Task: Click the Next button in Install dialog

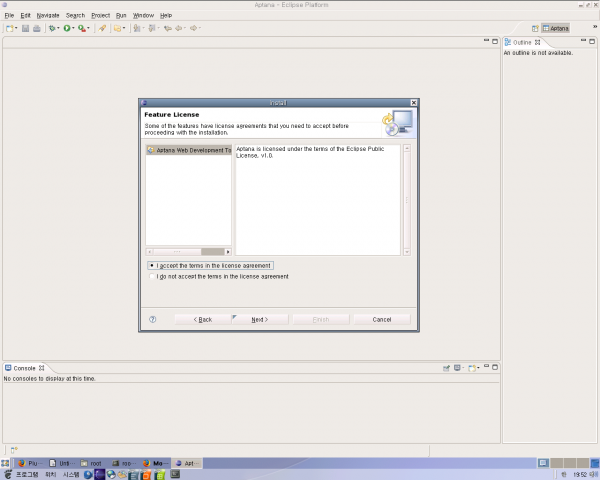Action: point(260,320)
